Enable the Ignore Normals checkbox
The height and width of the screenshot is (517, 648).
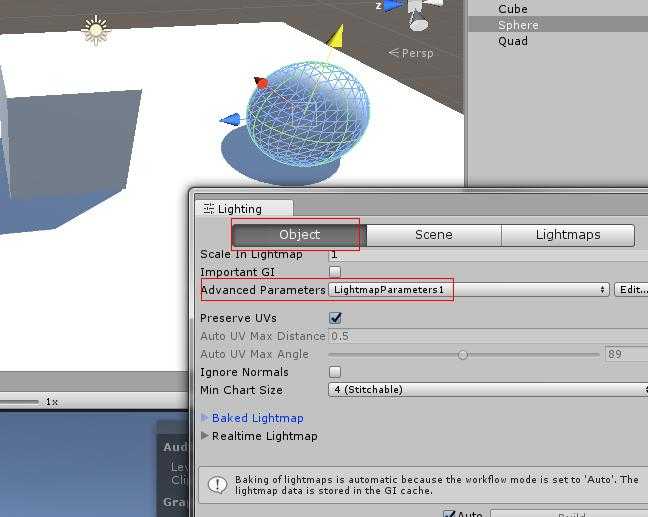pyautogui.click(x=335, y=372)
